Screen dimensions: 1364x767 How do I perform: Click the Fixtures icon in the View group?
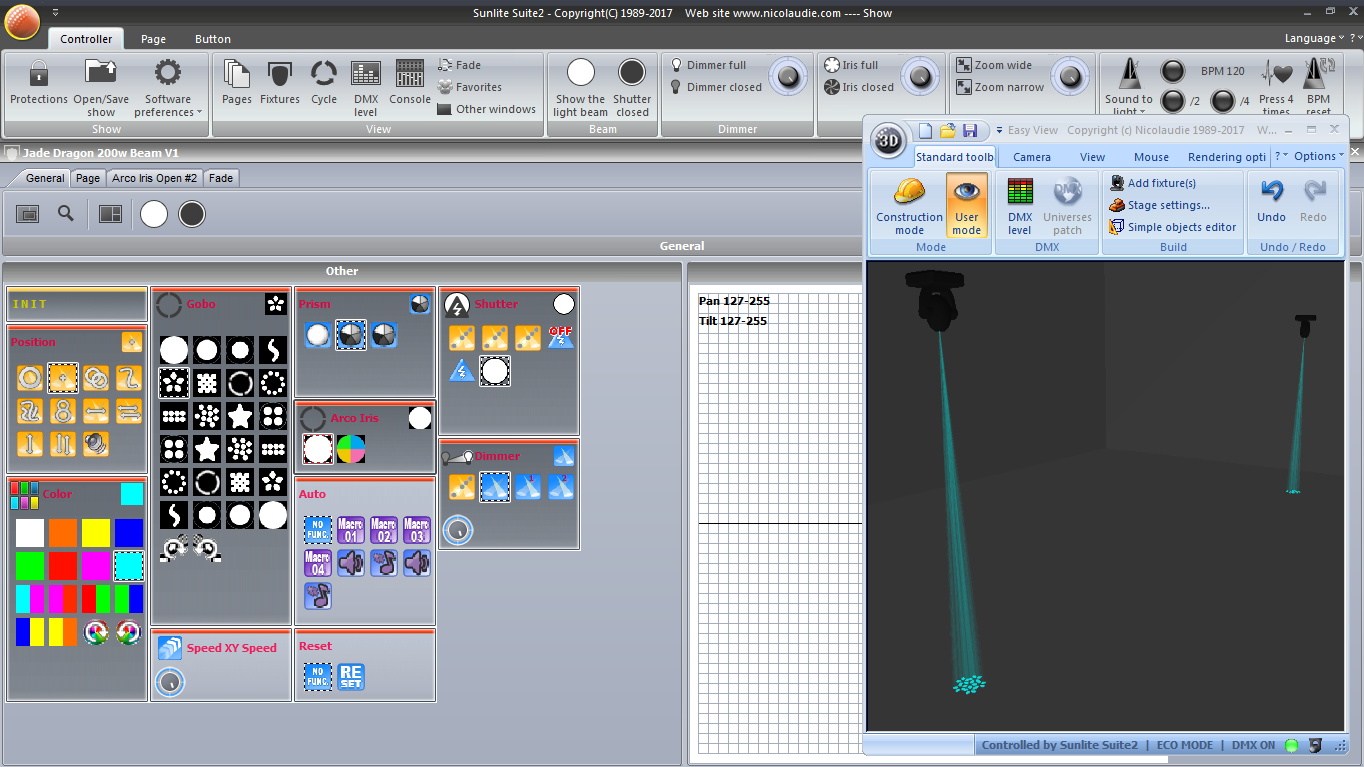(x=280, y=74)
